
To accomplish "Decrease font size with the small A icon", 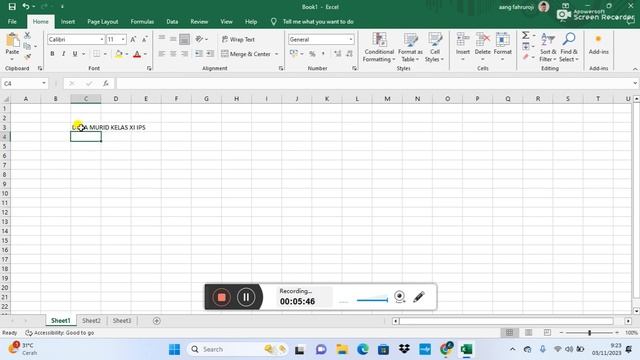I will point(144,39).
